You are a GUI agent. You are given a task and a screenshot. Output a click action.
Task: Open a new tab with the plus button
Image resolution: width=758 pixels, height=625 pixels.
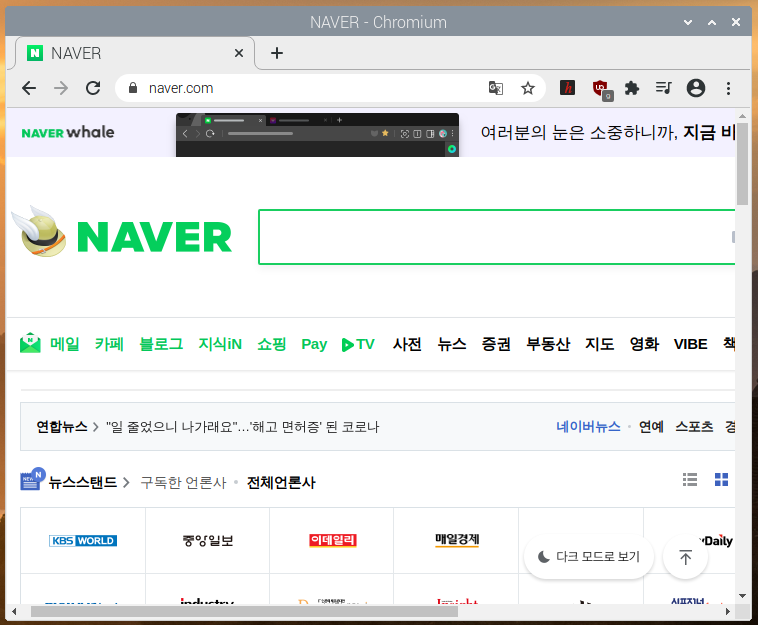click(277, 53)
